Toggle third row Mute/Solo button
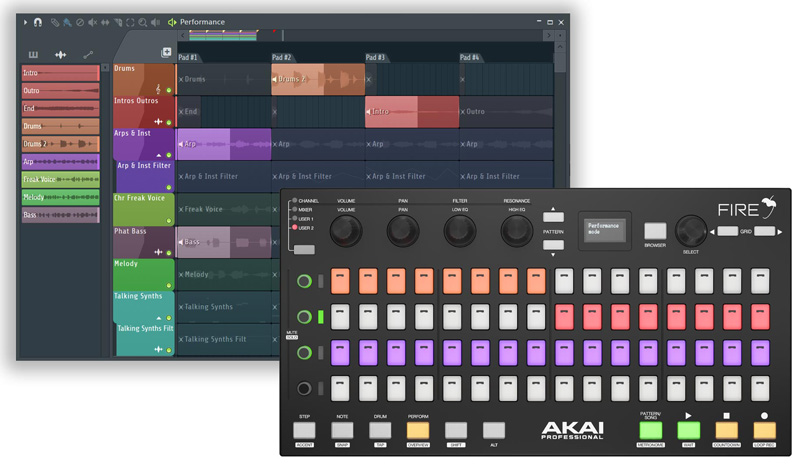 point(304,353)
